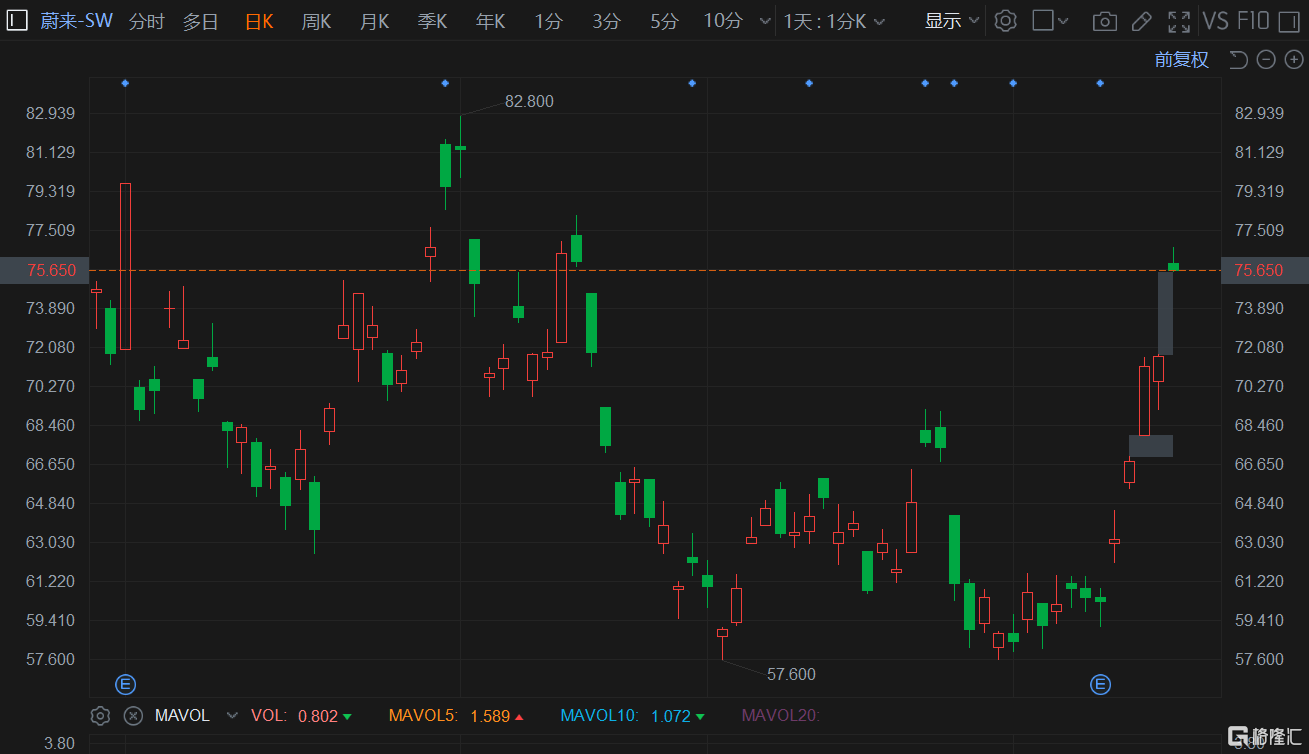Click the layout square icon in toolbar
The width and height of the screenshot is (1309, 754).
click(1043, 21)
